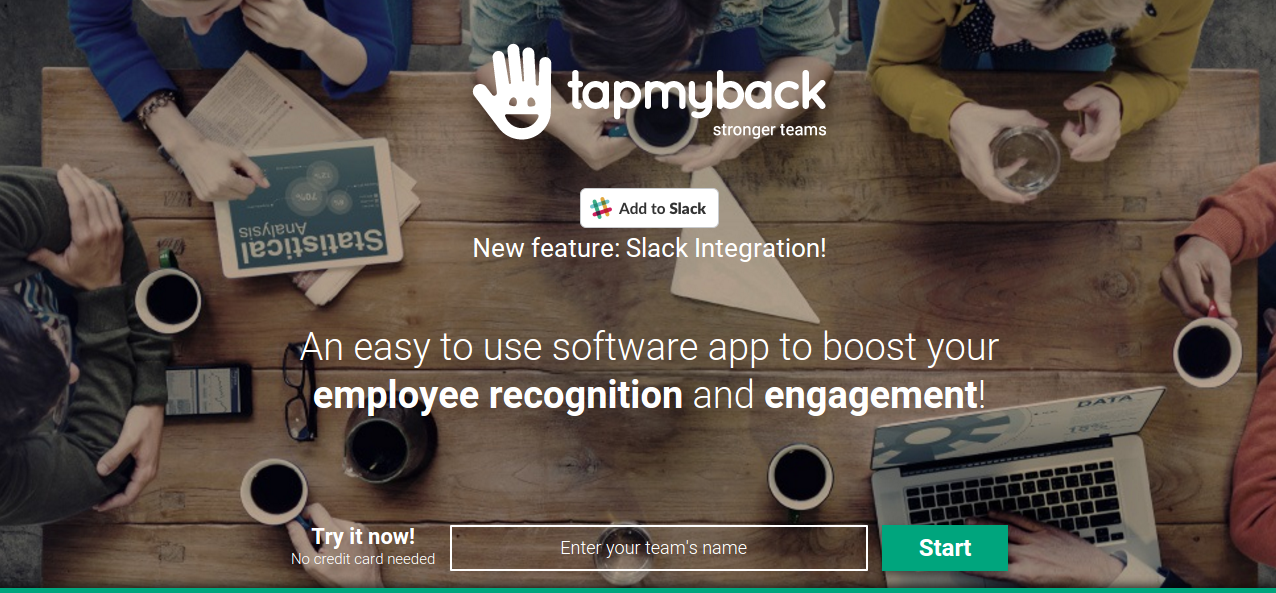Click the Add to Slack button
Image resolution: width=1276 pixels, height=593 pixels.
tap(649, 208)
